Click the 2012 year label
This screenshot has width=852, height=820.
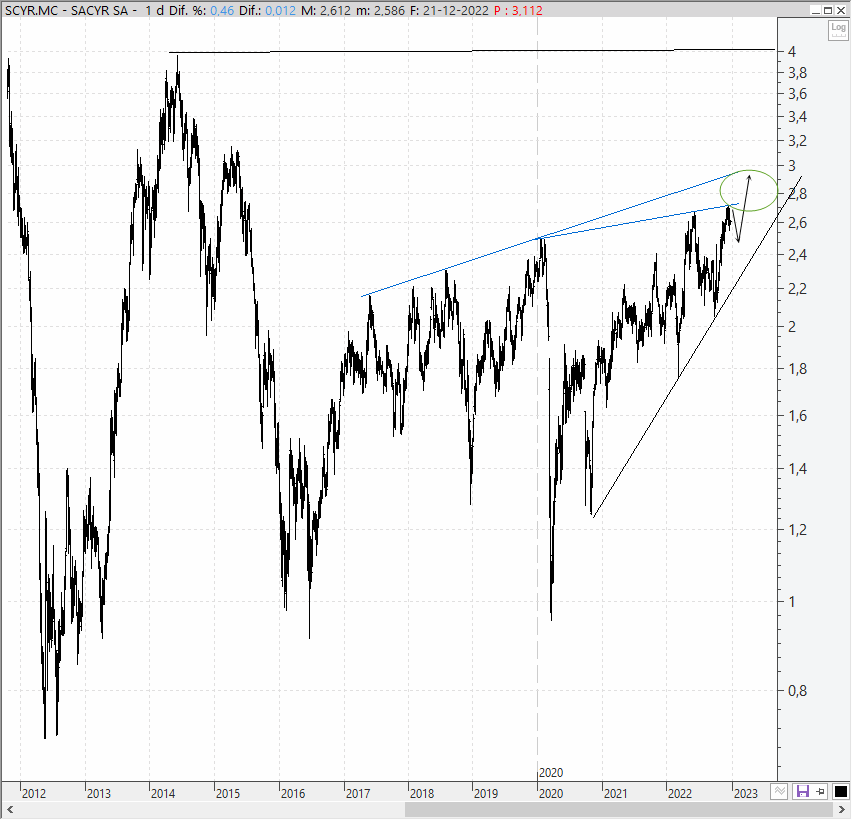tap(34, 793)
